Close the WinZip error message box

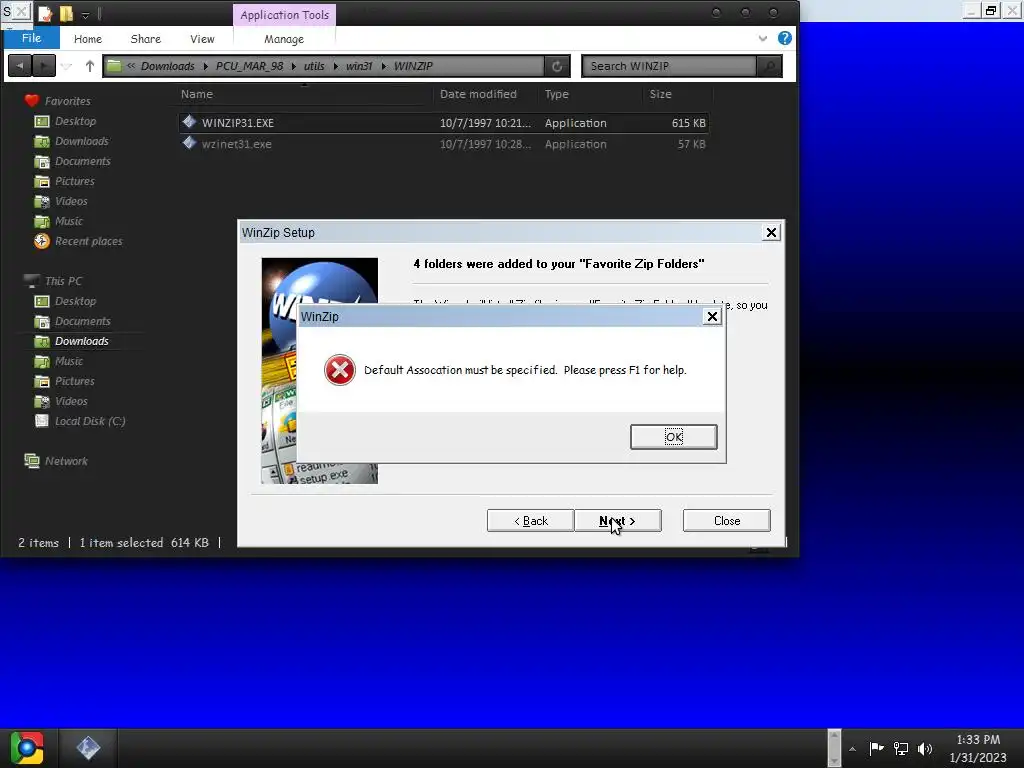(x=712, y=317)
